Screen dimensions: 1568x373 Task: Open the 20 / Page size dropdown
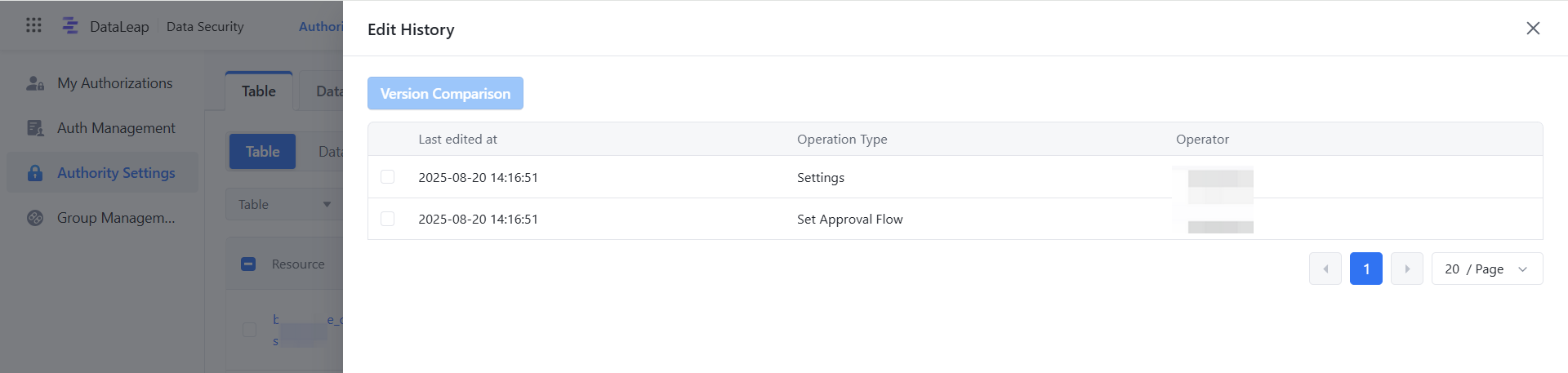click(1487, 269)
